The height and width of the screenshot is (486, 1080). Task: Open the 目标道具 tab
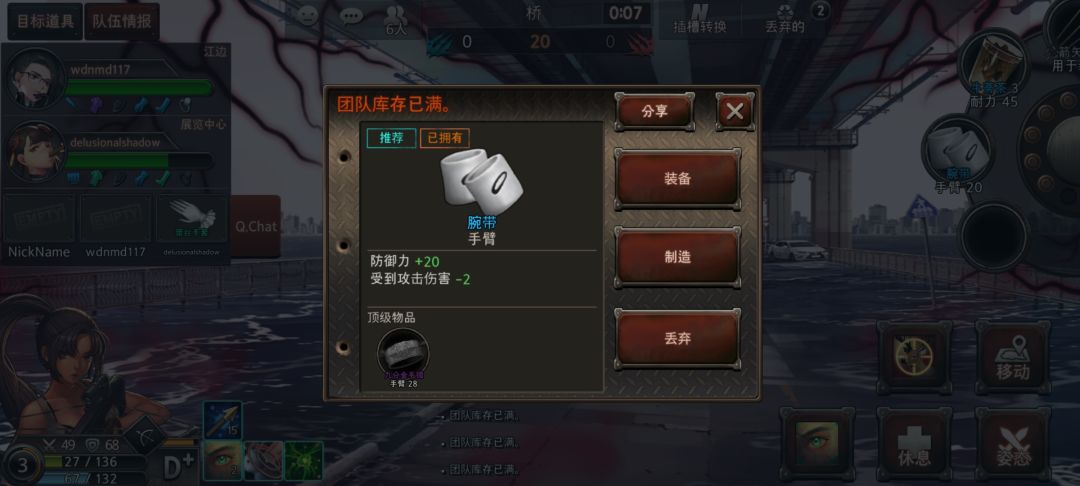click(x=45, y=21)
